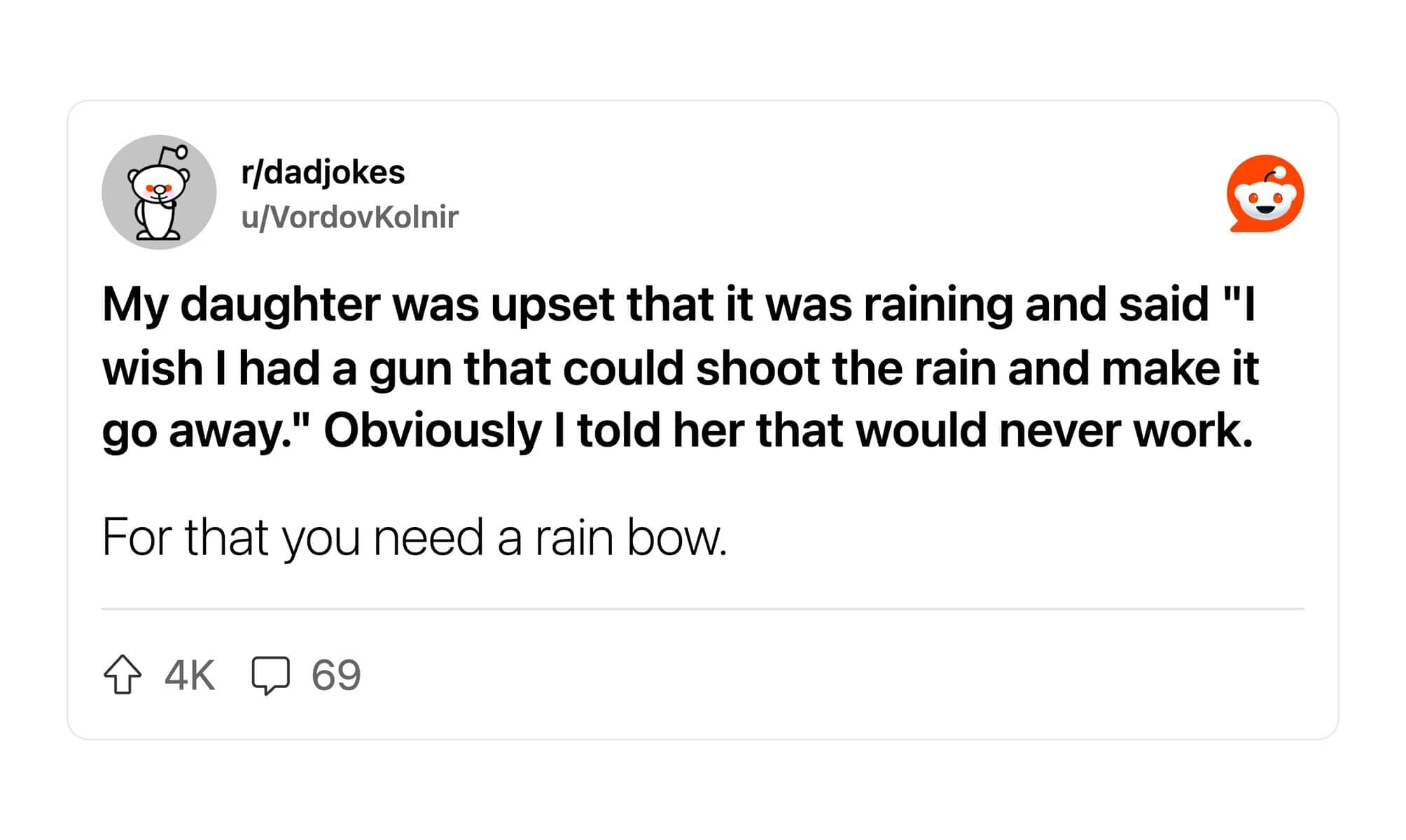
Task: Click the word "Obviously" in the title
Action: (x=432, y=430)
